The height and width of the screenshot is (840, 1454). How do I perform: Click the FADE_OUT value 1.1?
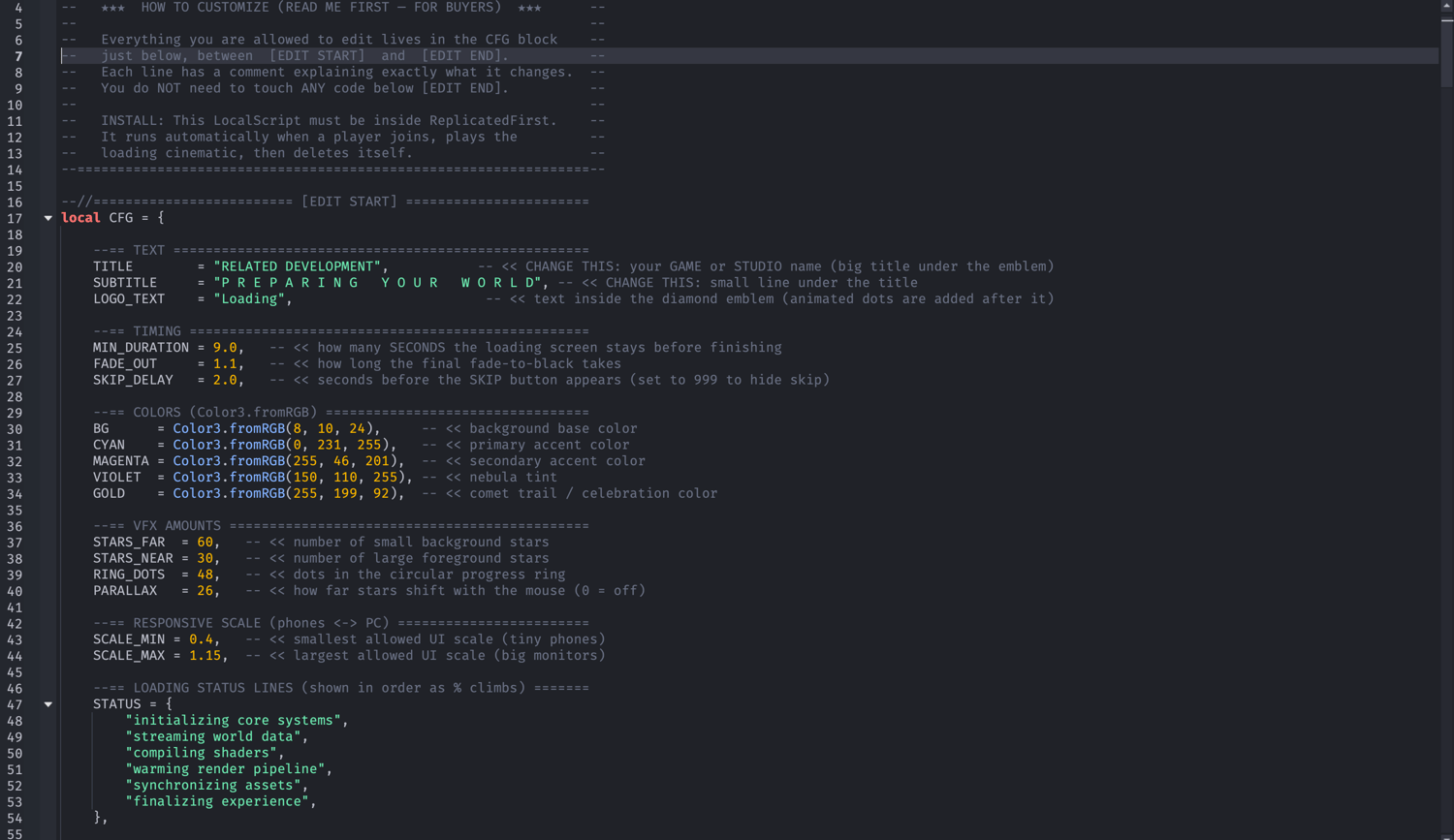tap(225, 364)
